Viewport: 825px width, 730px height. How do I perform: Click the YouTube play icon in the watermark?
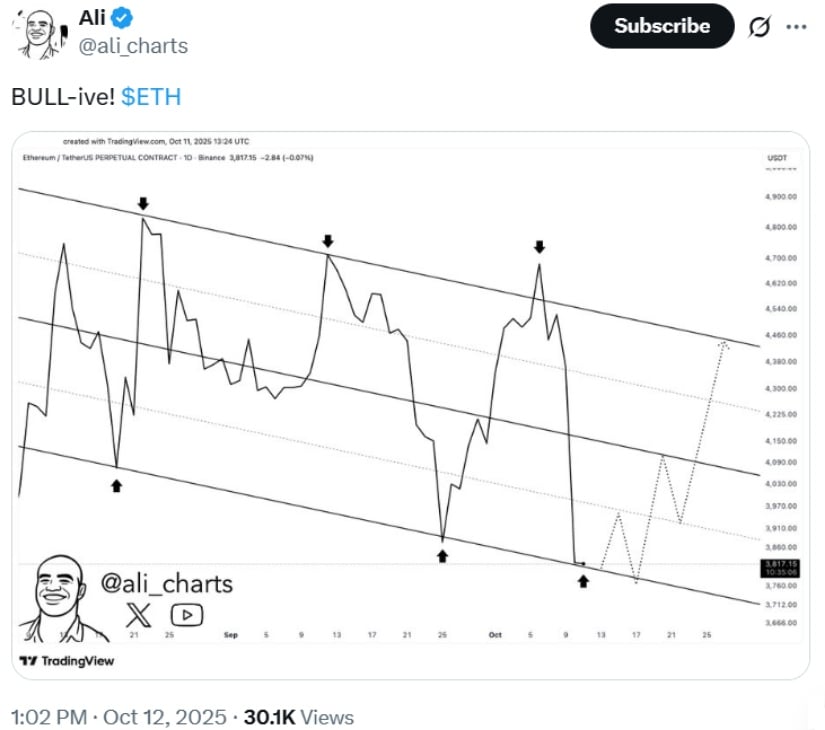[x=187, y=614]
